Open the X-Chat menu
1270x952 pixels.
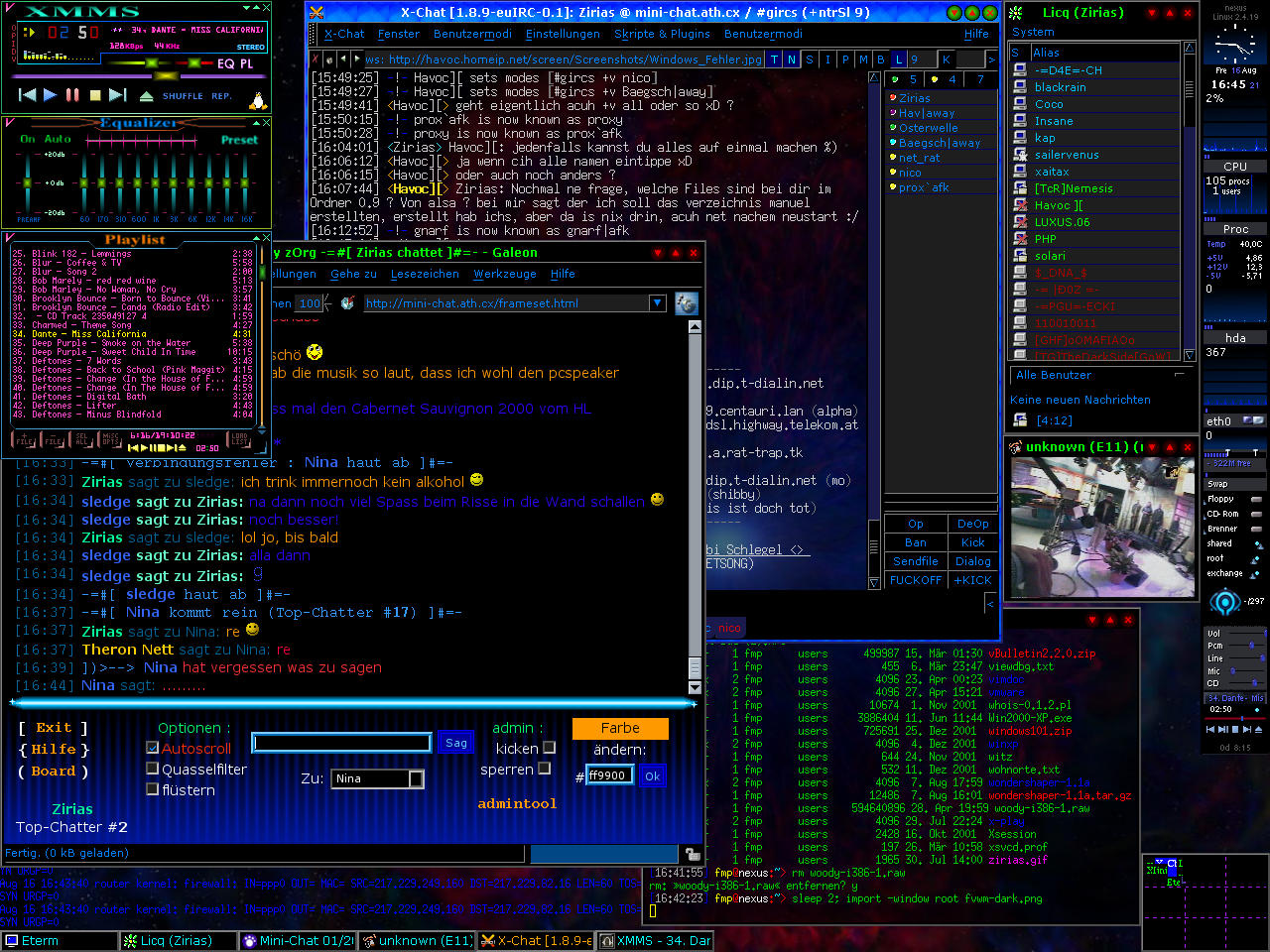344,34
